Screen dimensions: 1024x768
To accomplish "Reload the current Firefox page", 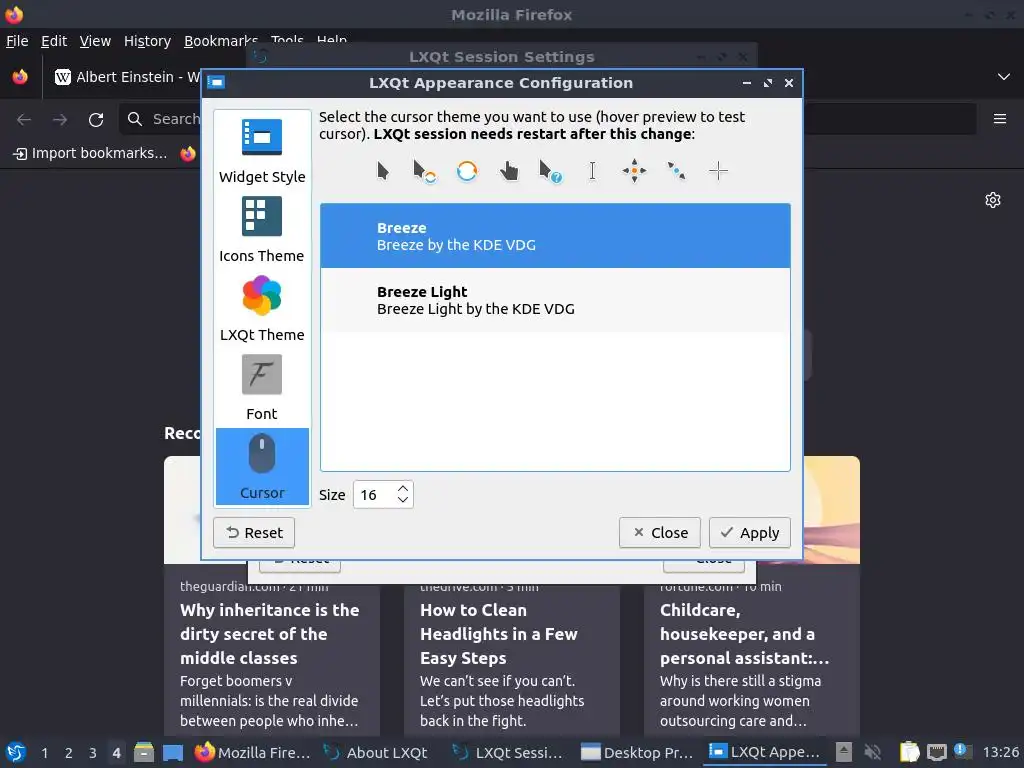I will [96, 120].
